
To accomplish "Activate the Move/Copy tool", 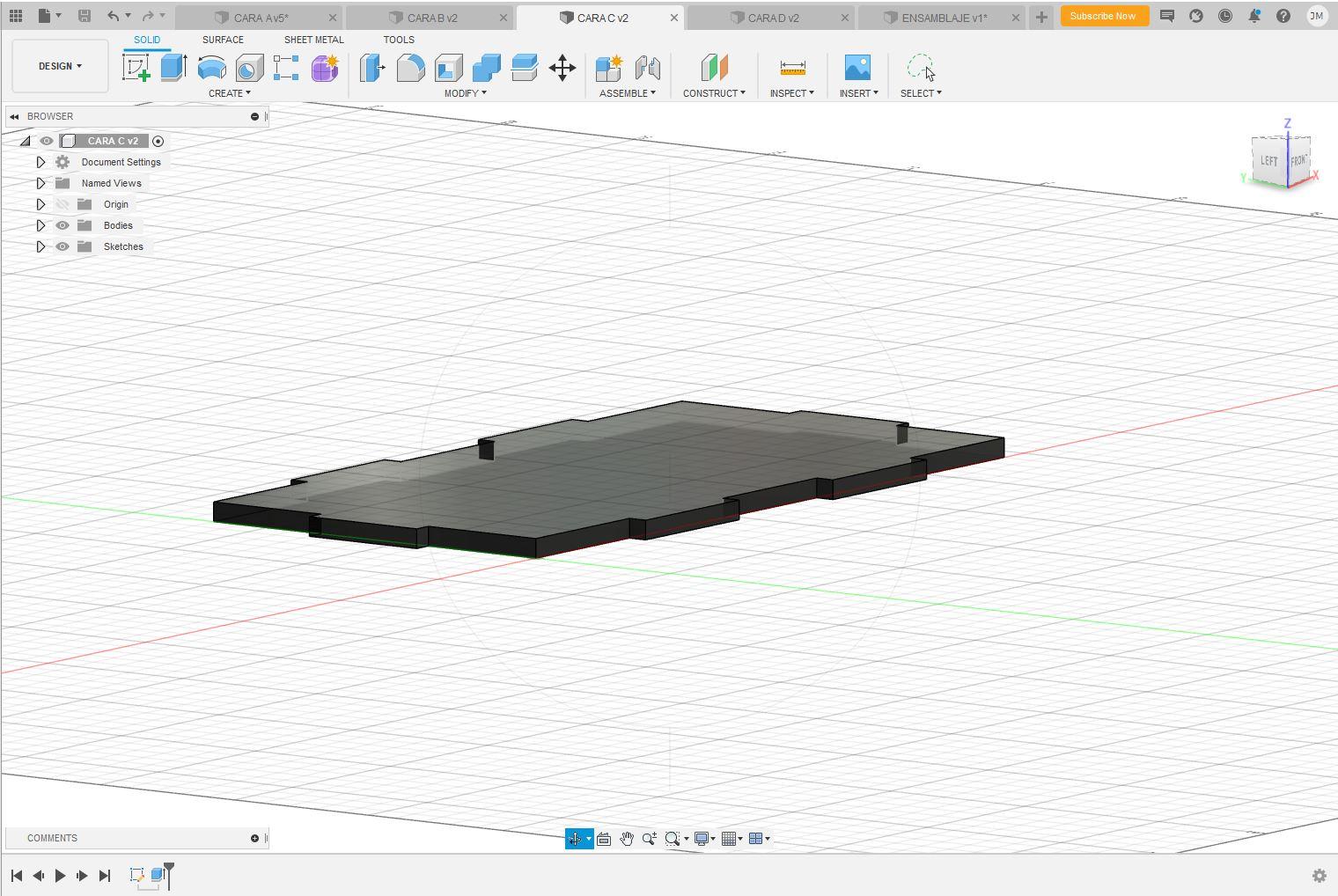I will coord(562,68).
